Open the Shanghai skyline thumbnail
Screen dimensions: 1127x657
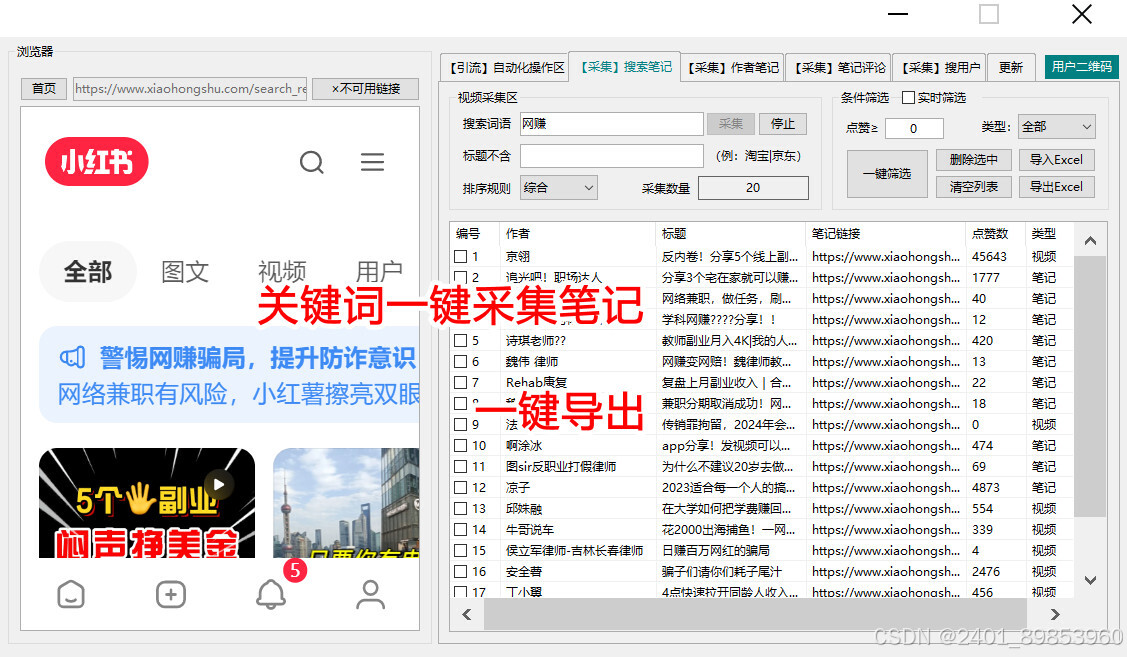tap(346, 502)
